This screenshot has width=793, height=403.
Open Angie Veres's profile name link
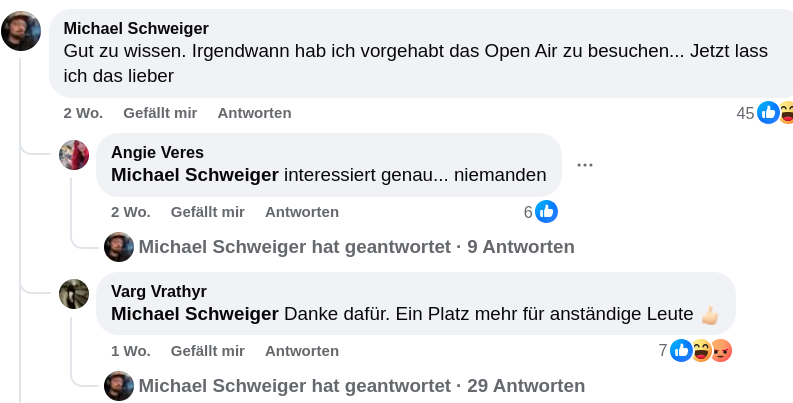pyautogui.click(x=157, y=152)
